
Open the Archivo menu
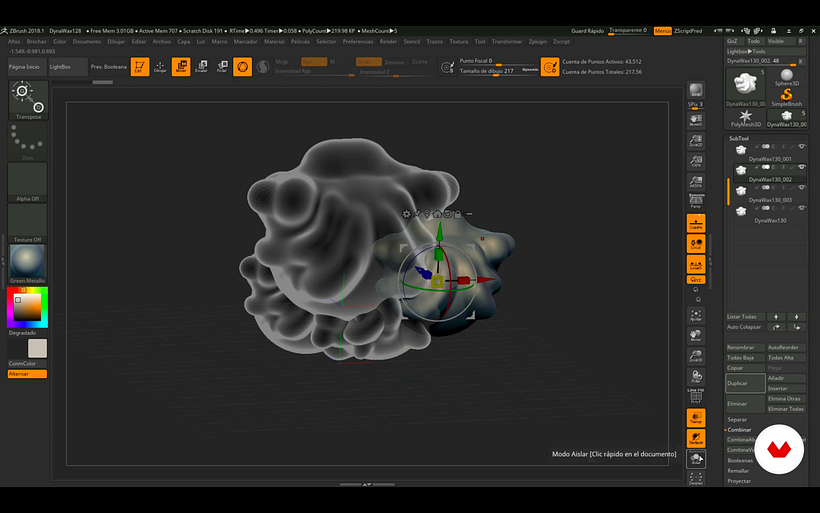pyautogui.click(x=162, y=41)
